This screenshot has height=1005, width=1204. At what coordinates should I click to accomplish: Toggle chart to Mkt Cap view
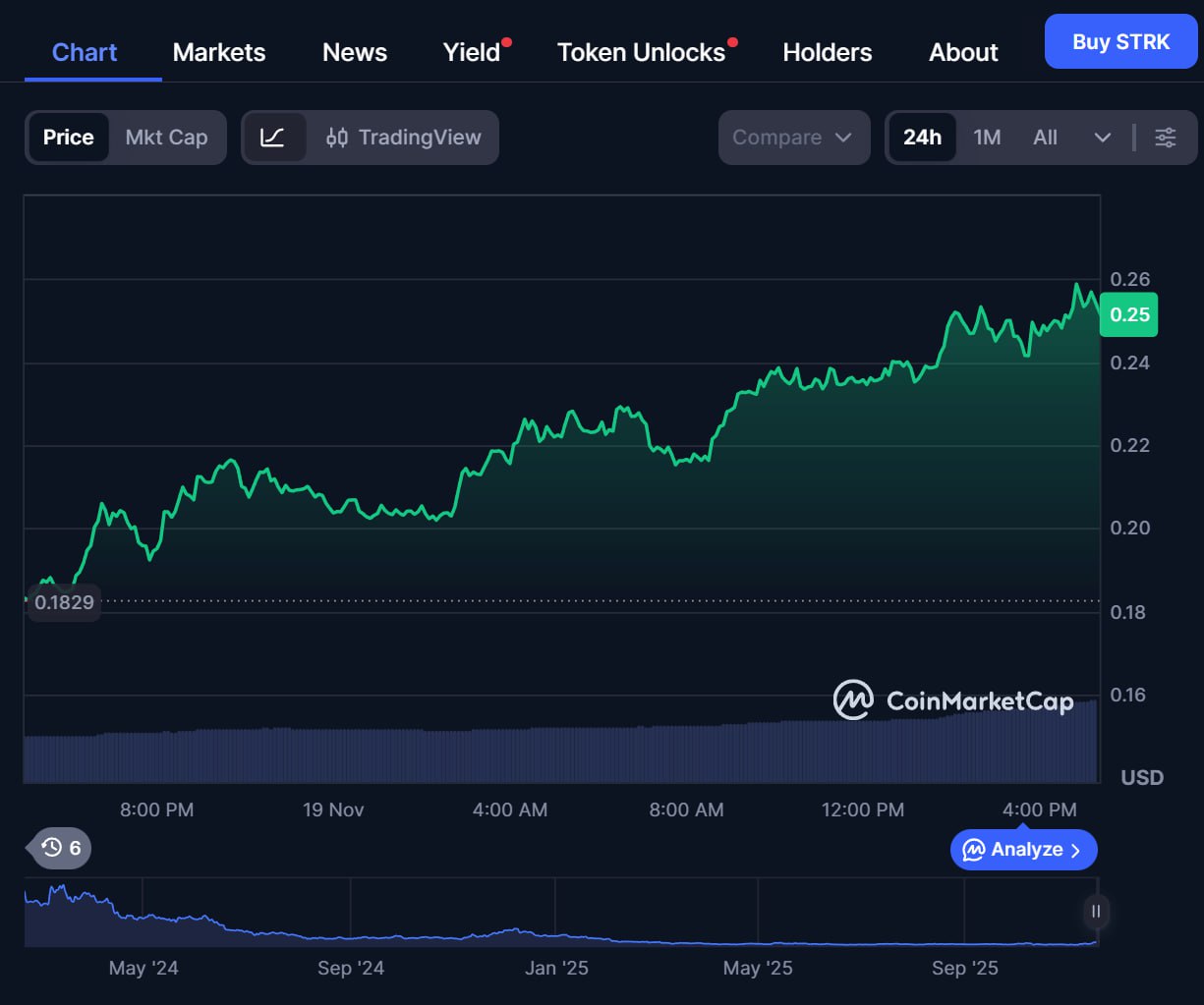pos(166,138)
